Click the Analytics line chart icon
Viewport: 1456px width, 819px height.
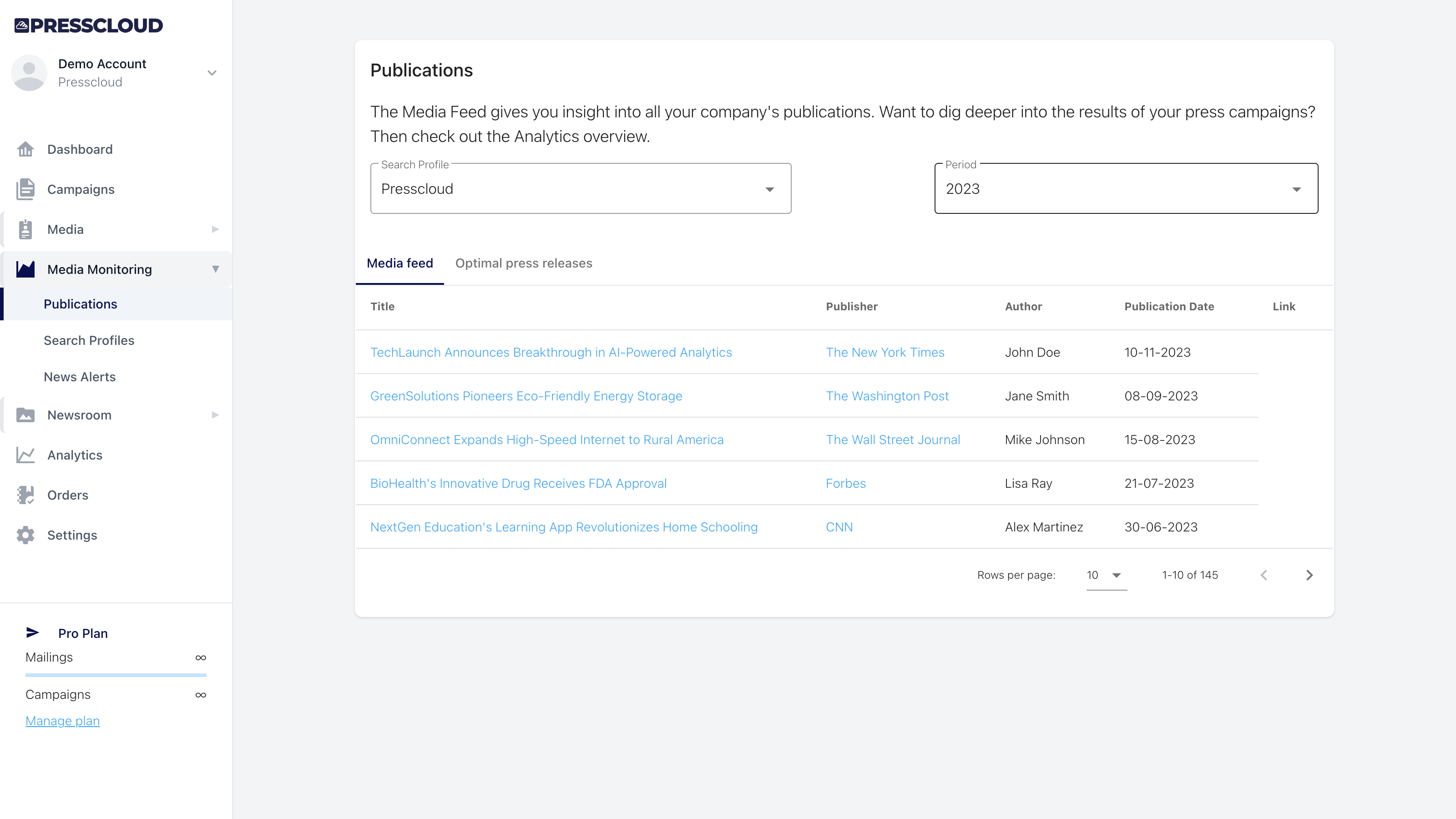coord(25,455)
